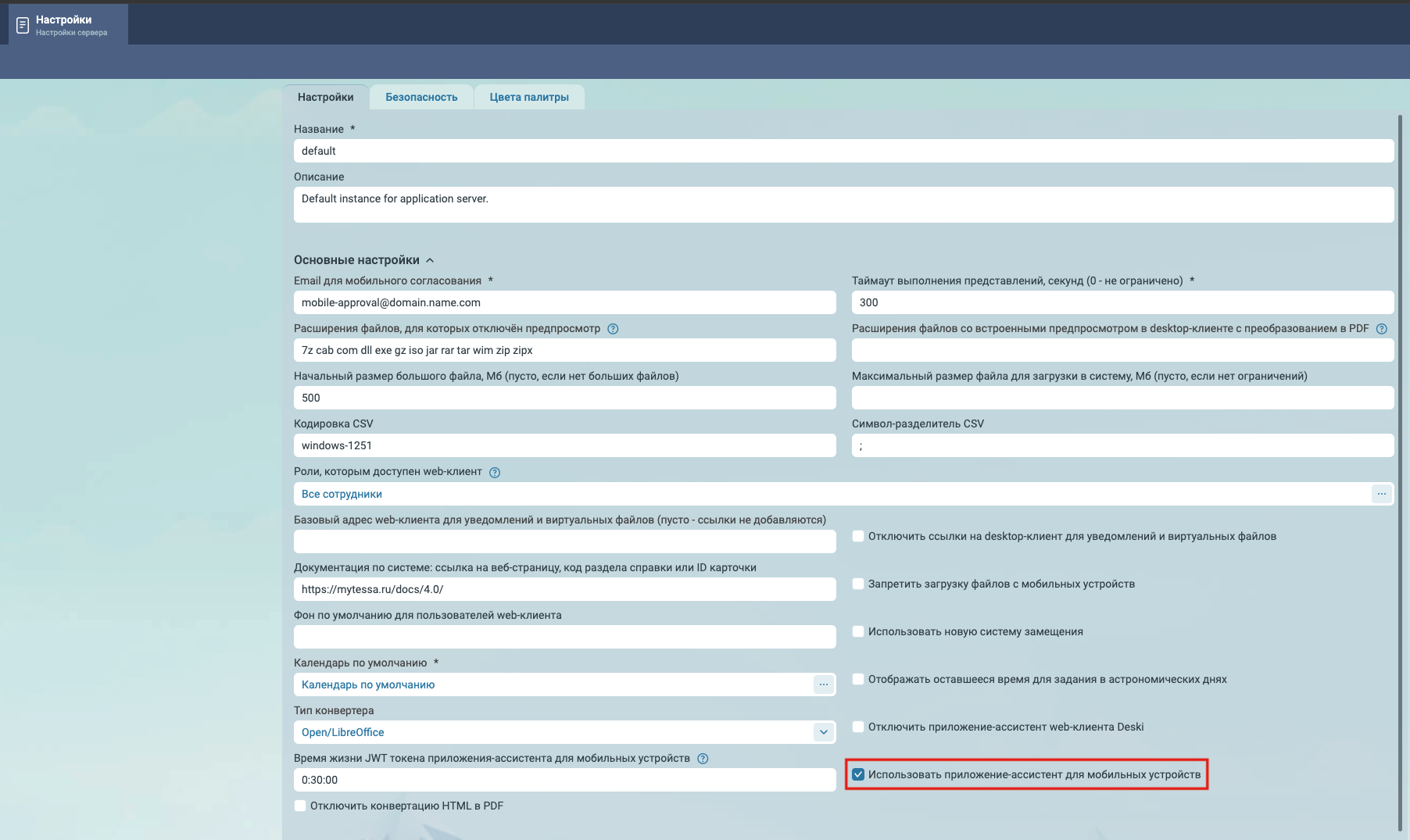Click help icon beside JWT token lifetime label

[x=703, y=759]
